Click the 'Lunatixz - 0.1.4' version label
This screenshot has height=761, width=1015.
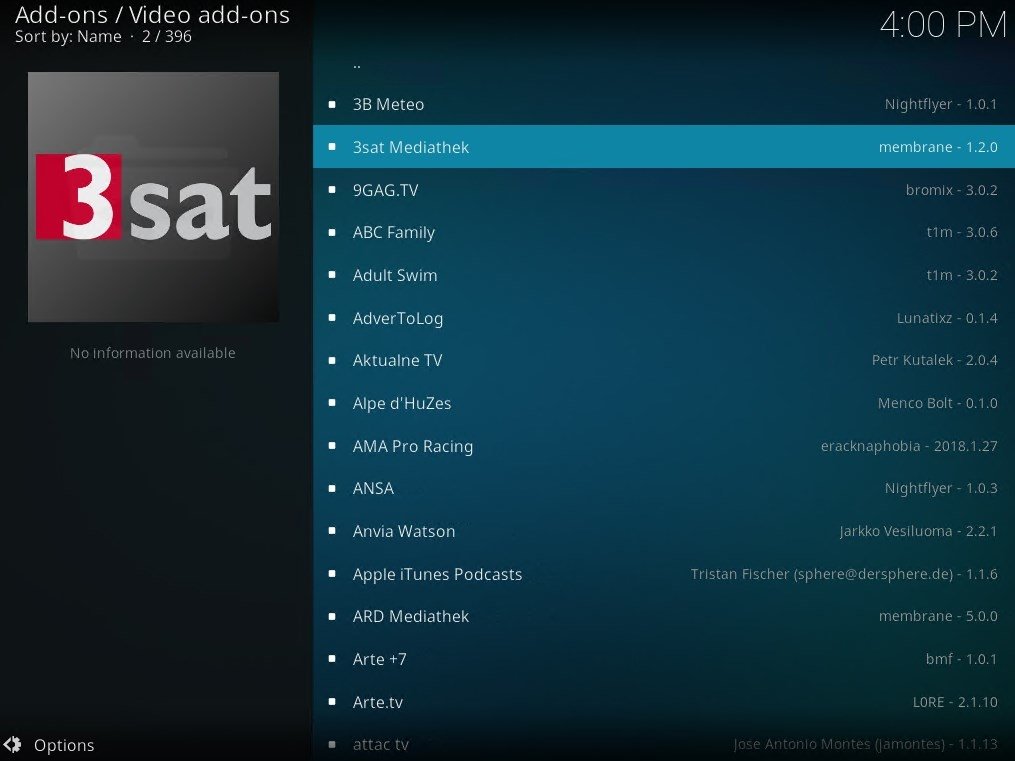(947, 318)
